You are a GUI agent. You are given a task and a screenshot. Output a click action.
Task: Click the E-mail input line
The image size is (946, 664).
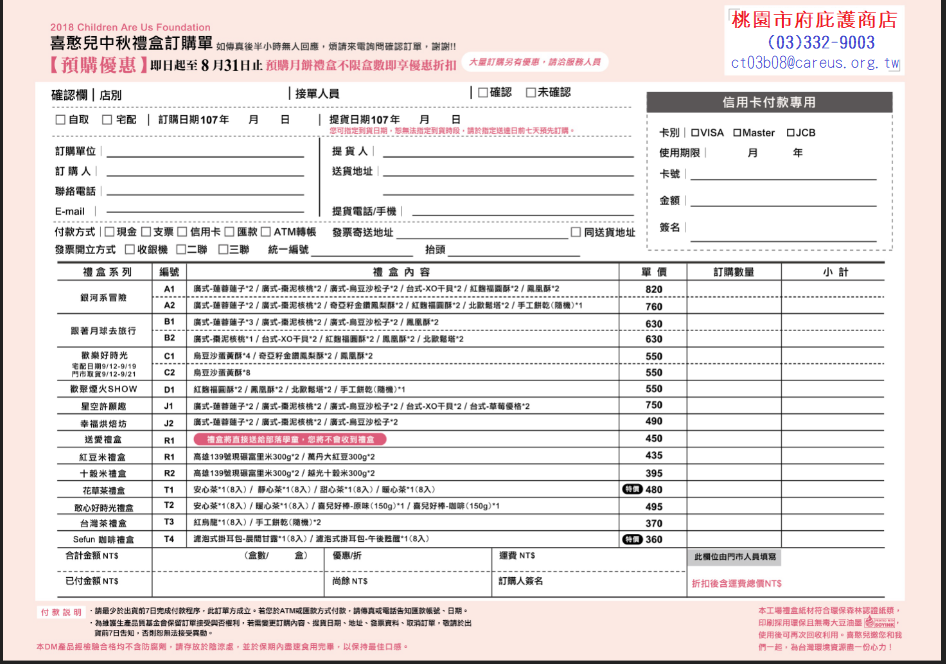click(205, 212)
